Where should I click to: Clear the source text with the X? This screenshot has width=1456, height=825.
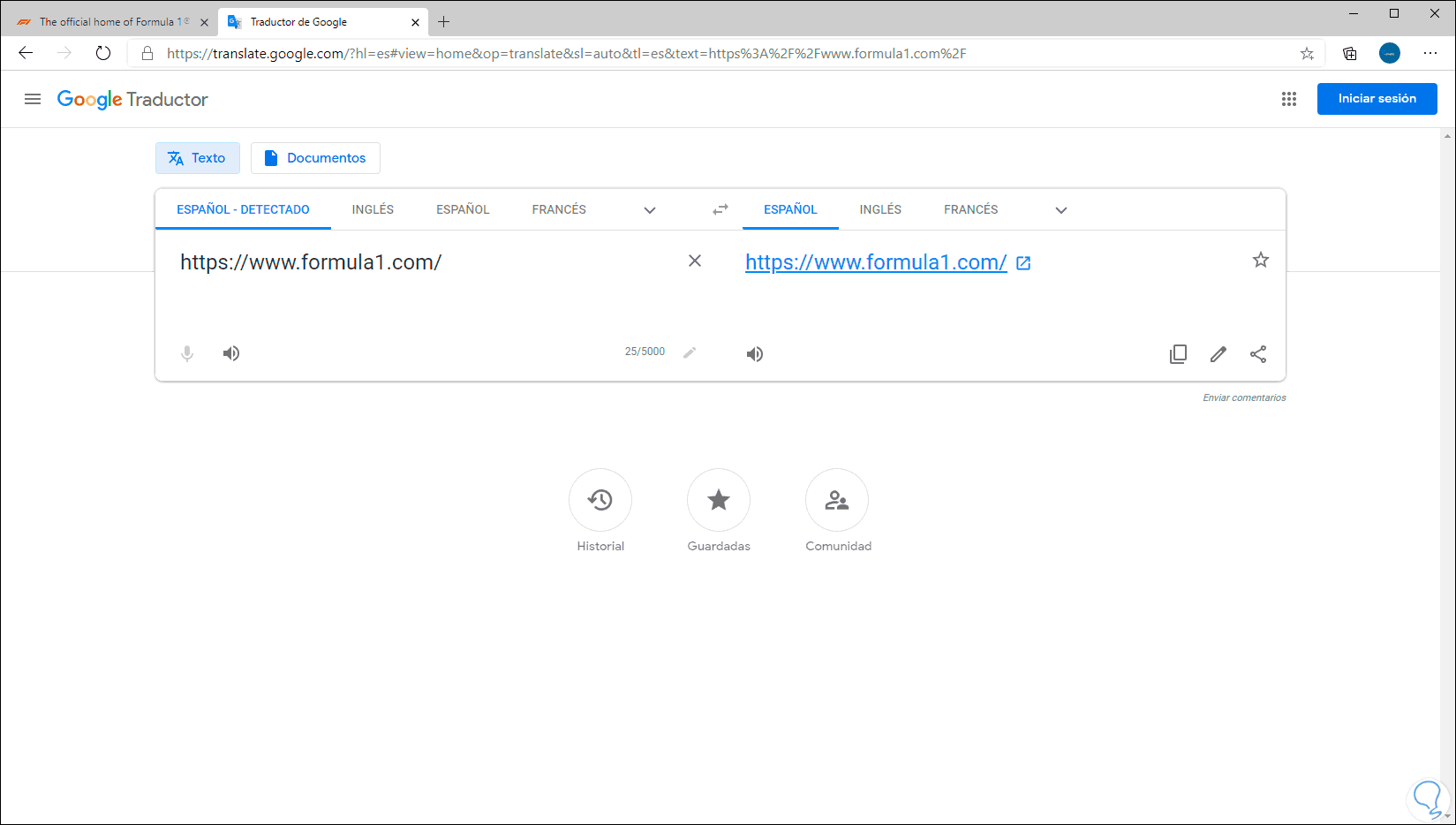695,261
